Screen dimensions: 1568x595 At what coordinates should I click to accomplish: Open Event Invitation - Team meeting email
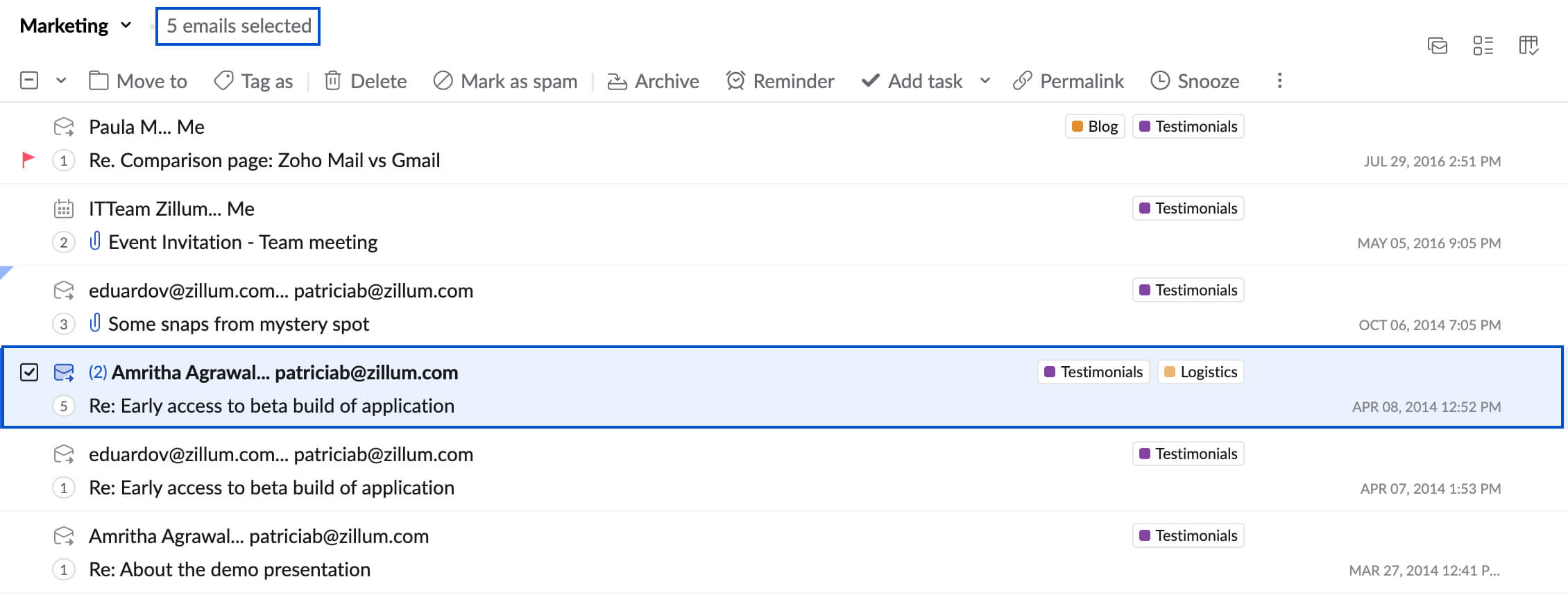pos(243,242)
